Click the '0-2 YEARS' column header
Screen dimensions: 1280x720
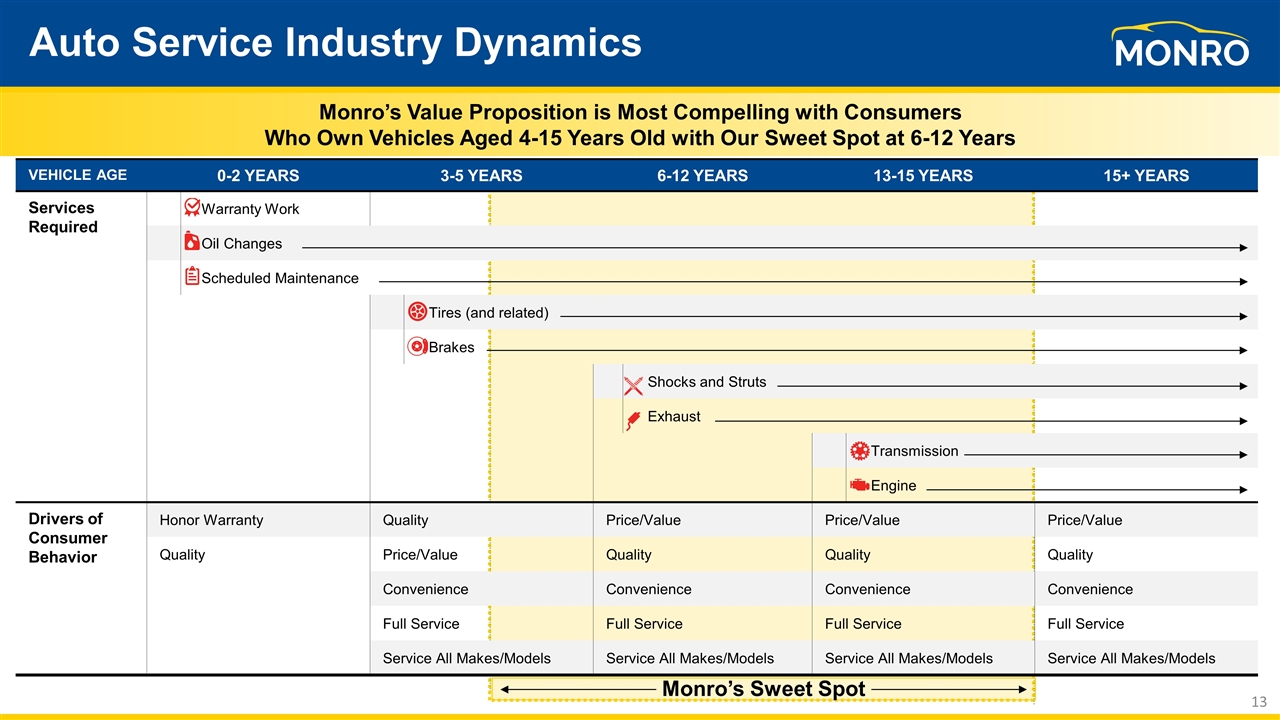258,176
